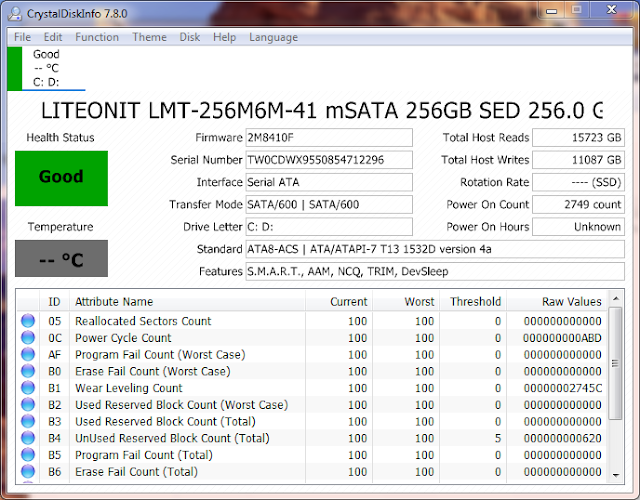This screenshot has width=640, height=500.
Task: Open the Function menu
Action: pyautogui.click(x=97, y=37)
